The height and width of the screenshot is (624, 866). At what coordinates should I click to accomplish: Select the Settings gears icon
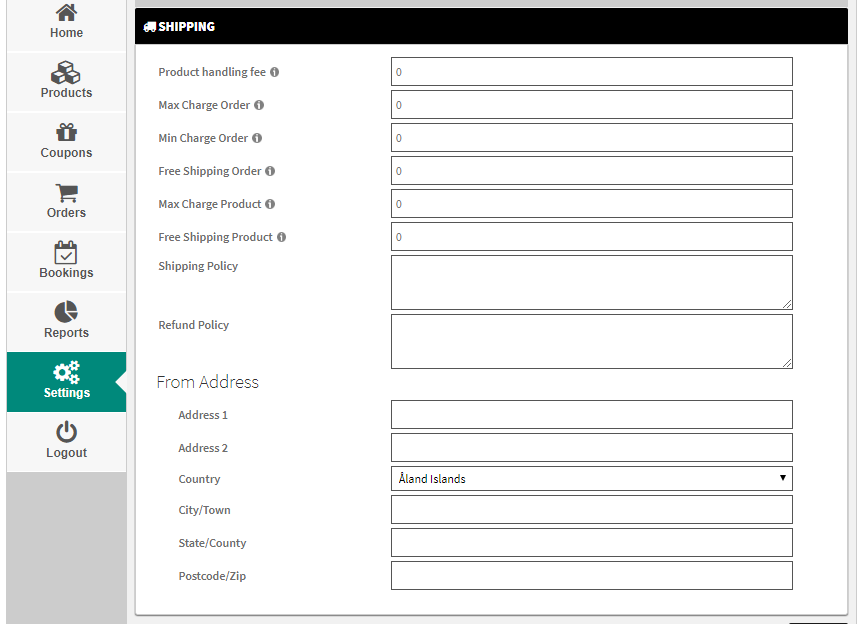pos(66,372)
